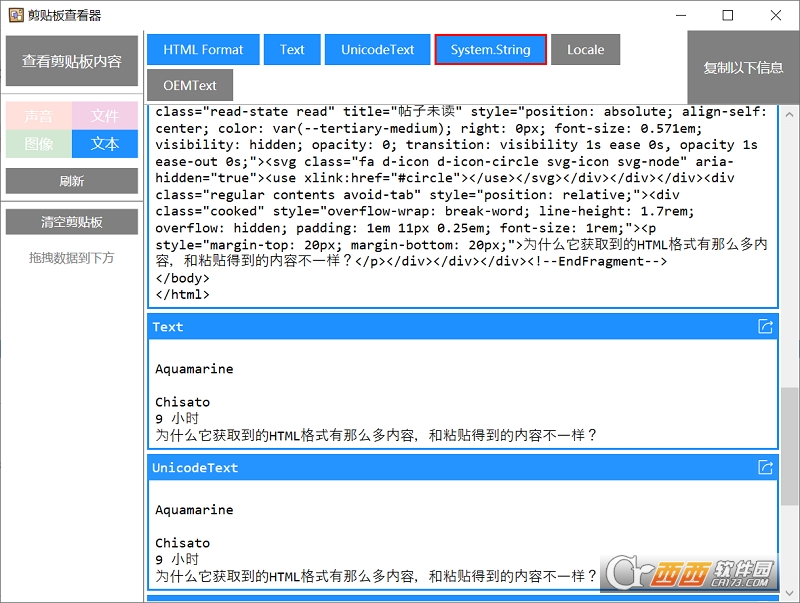Clear the clipboard with the 清空剪贴板 button
This screenshot has width=800, height=603.
pyautogui.click(x=72, y=221)
